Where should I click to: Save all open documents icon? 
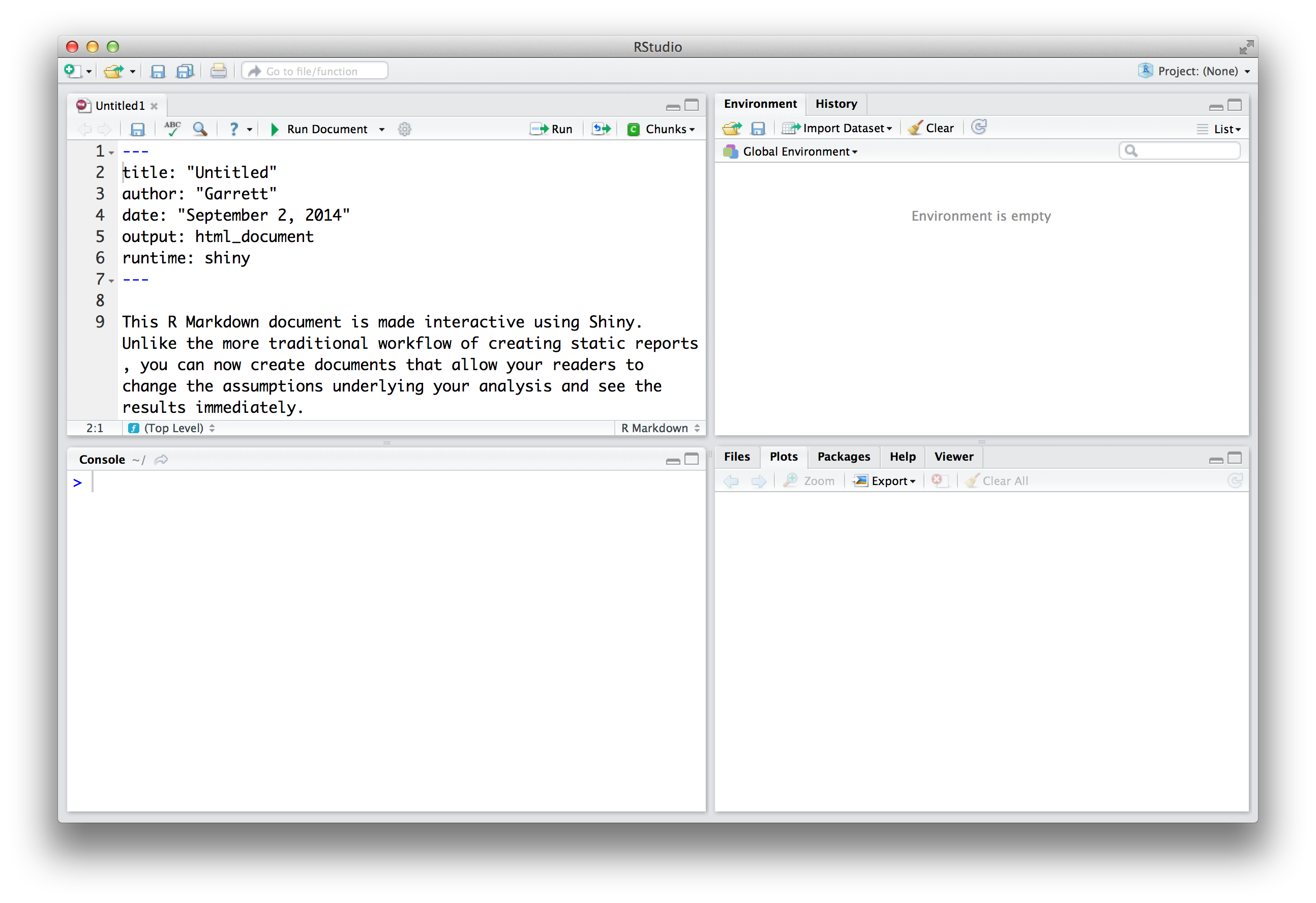(x=185, y=71)
